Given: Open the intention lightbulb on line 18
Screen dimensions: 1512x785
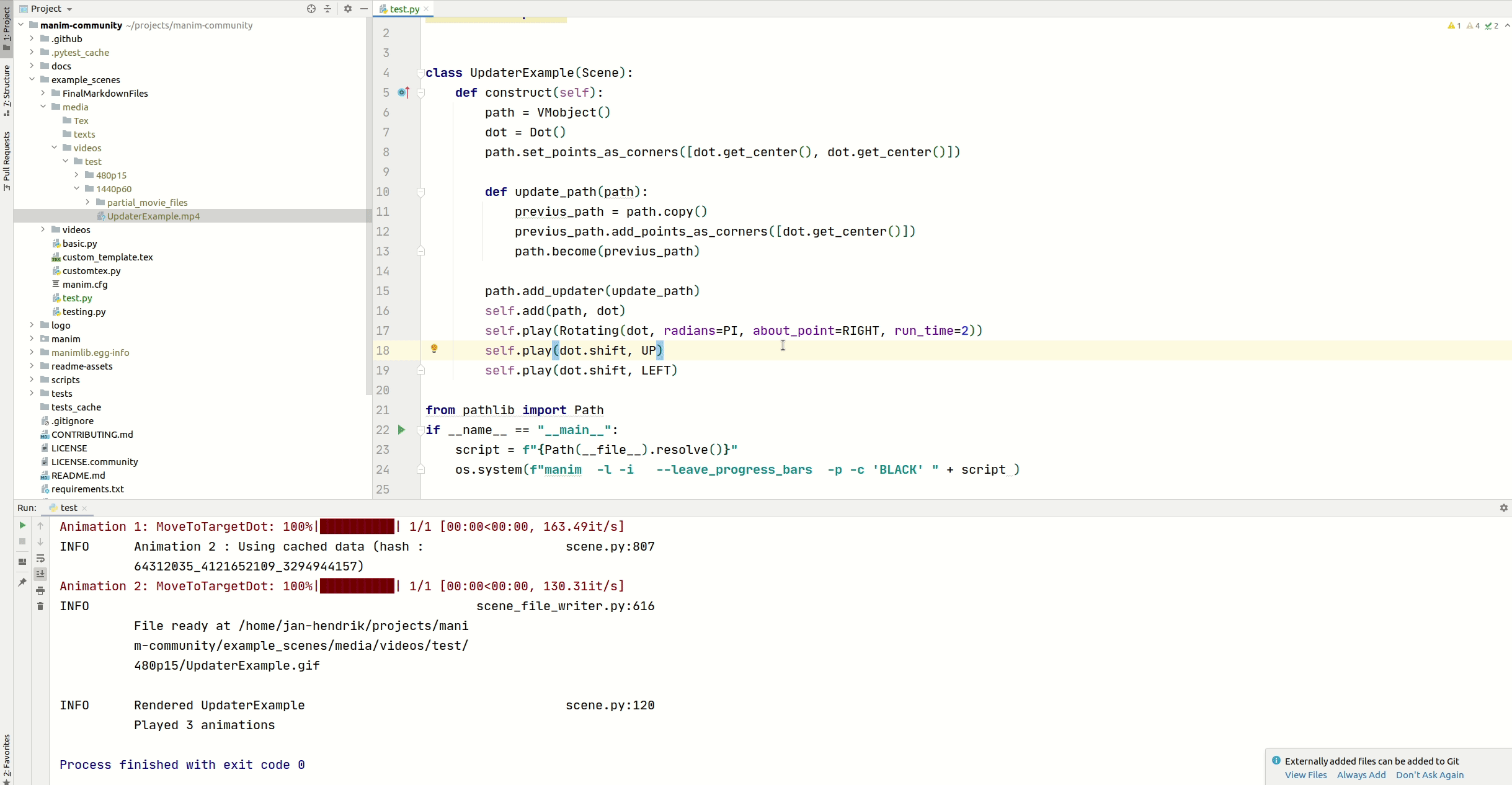Looking at the screenshot, I should click(434, 350).
